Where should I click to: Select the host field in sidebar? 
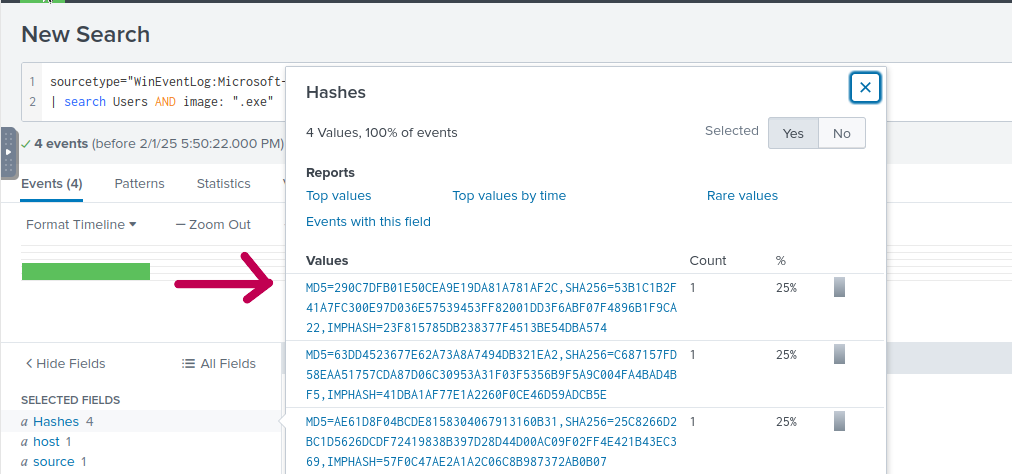46,441
